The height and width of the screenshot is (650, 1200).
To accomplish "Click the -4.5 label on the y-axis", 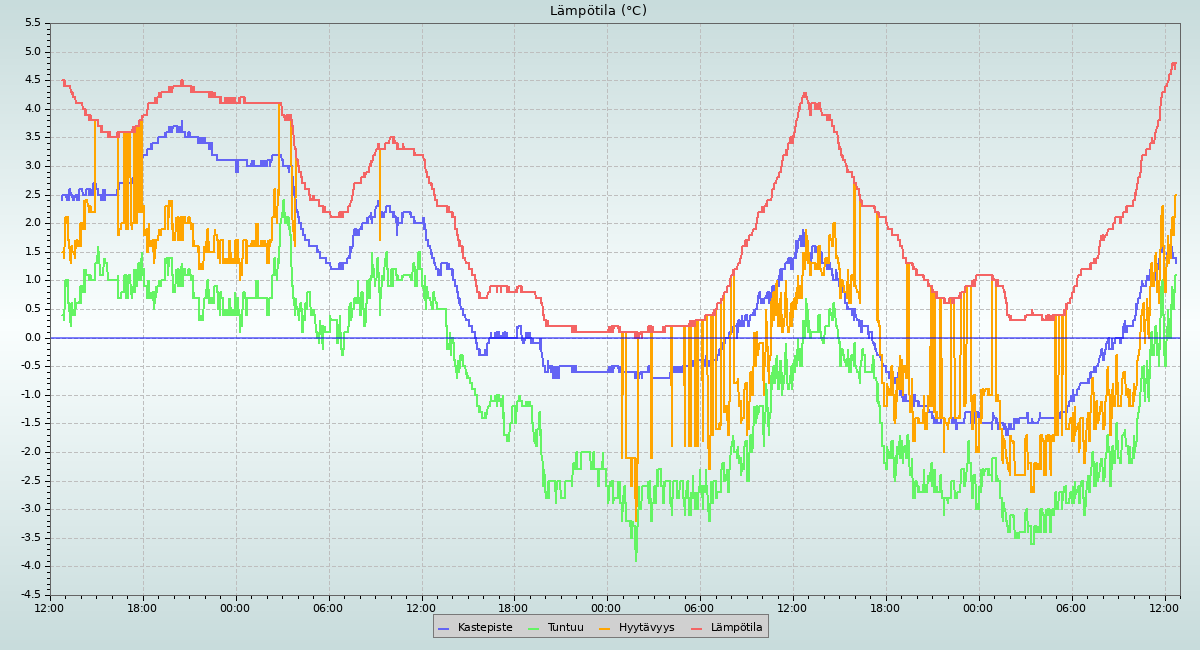I will tap(30, 594).
